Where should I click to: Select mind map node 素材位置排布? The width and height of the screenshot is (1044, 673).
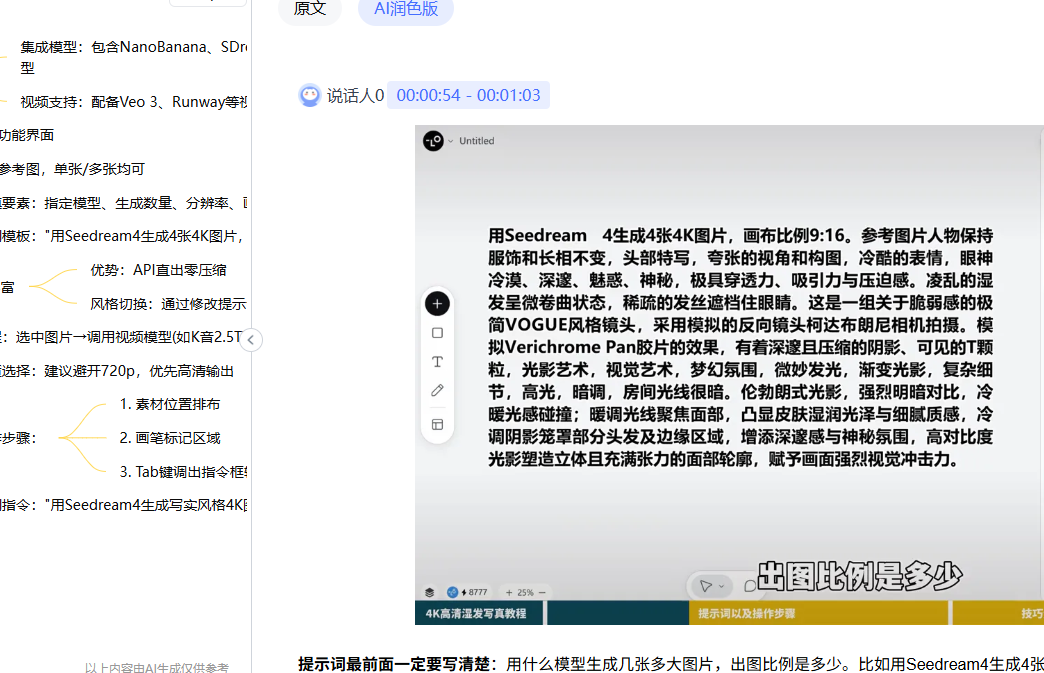170,404
